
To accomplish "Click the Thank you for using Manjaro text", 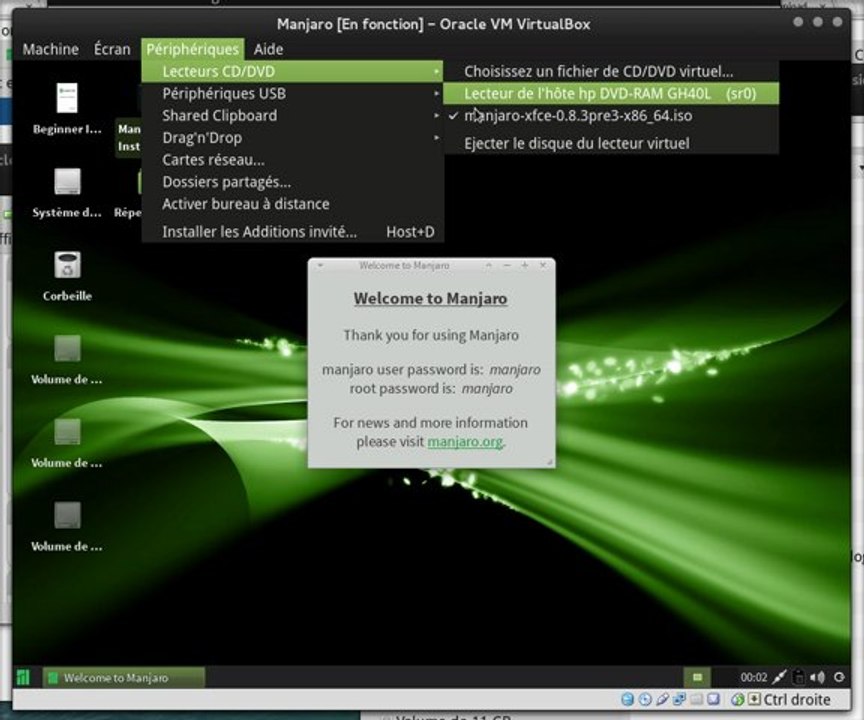I will (x=431, y=335).
